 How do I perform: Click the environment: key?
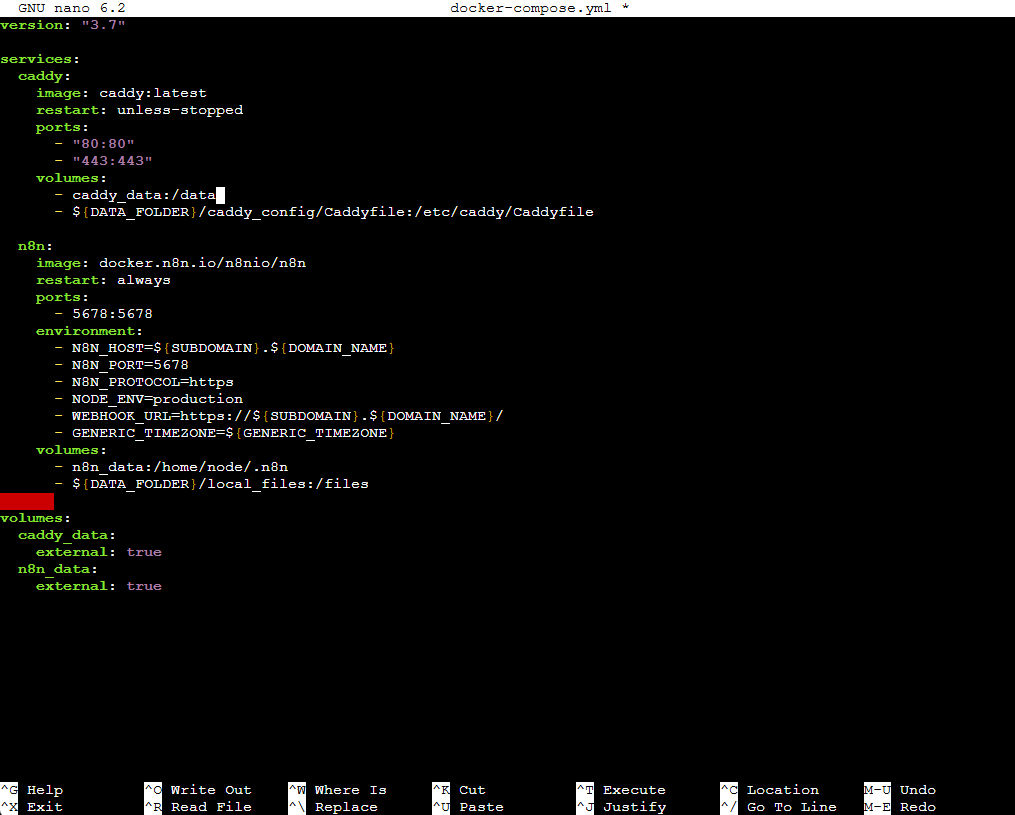pyautogui.click(x=89, y=331)
